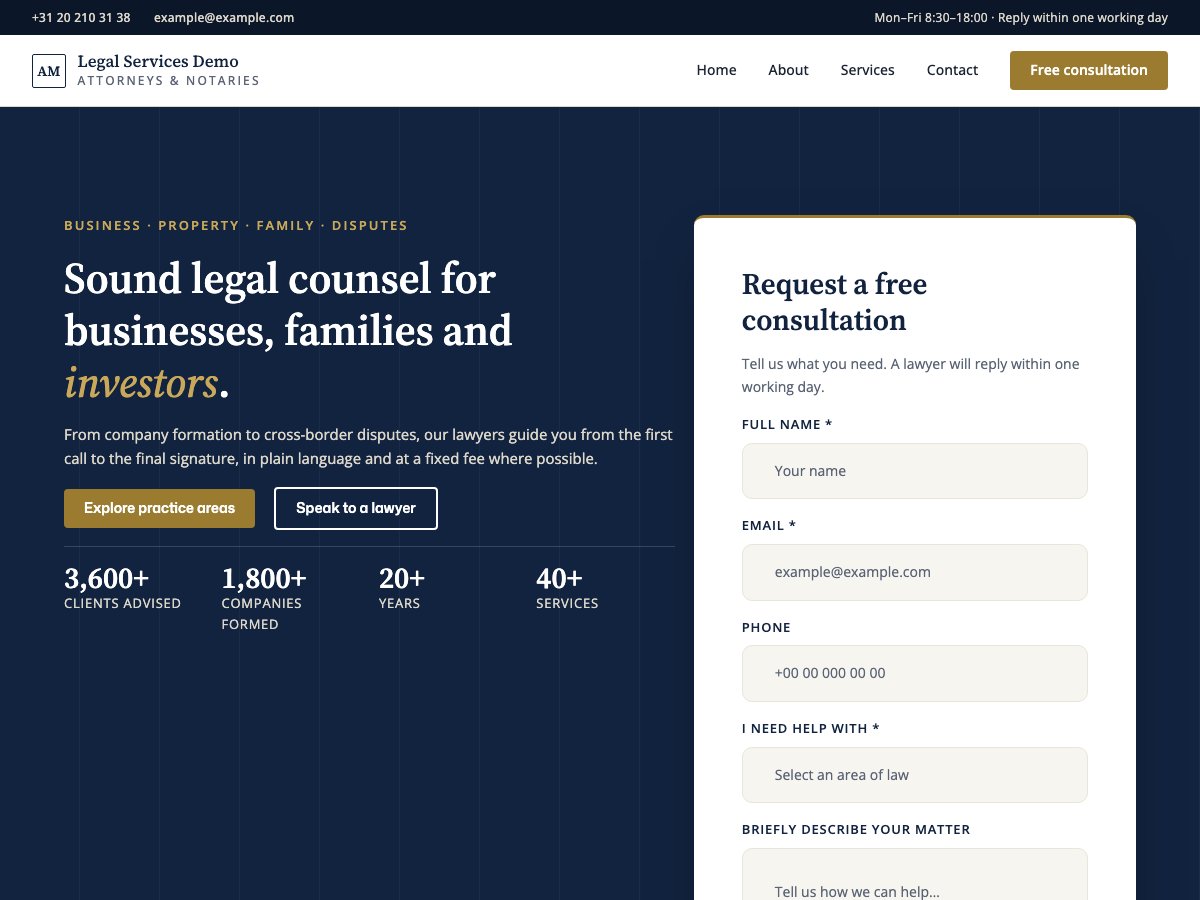Click the Attorneys & Notaries subtitle
This screenshot has height=900, width=1200.
(x=168, y=81)
